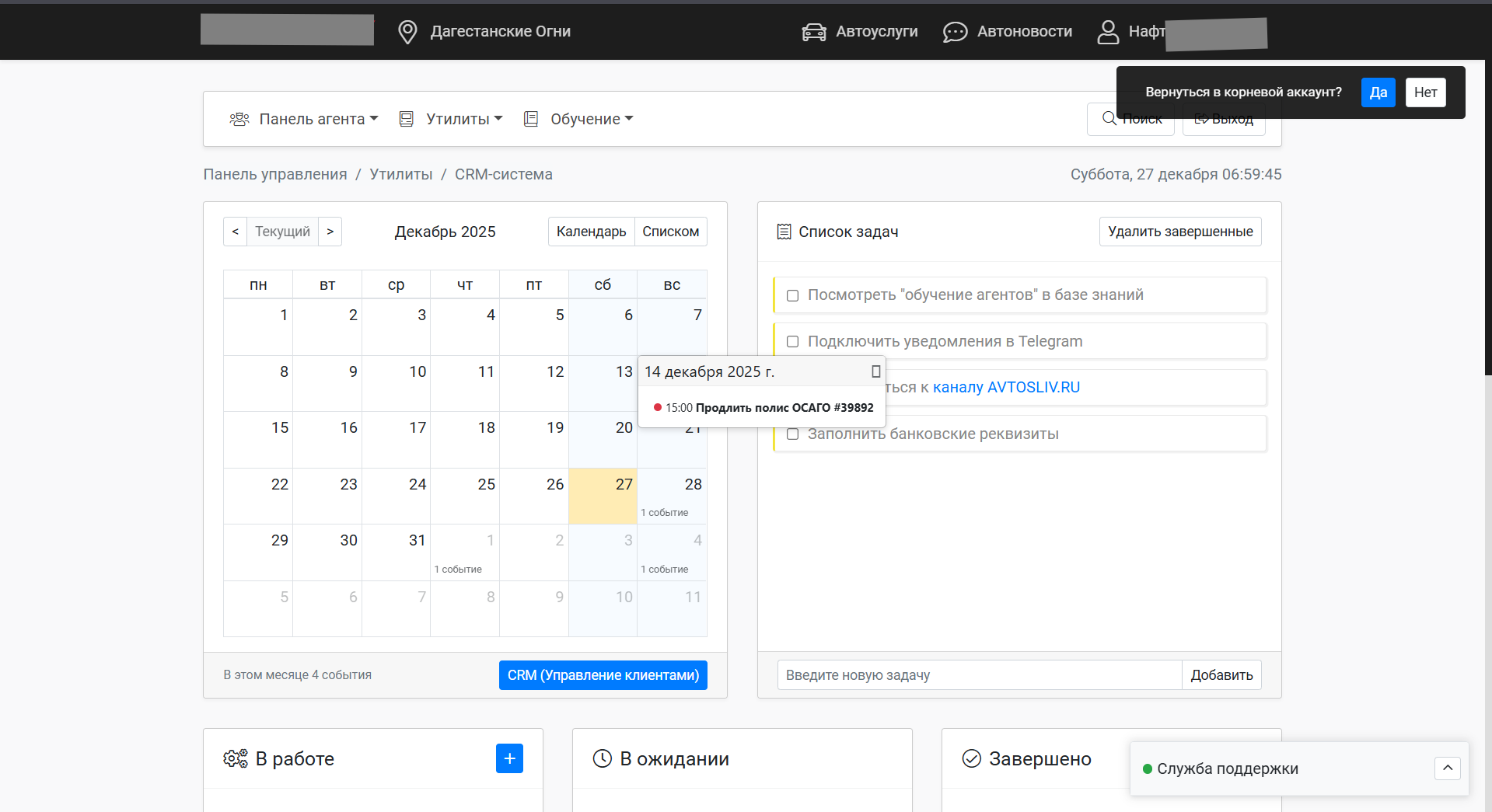Click the clock icon beside В ожидании
The width and height of the screenshot is (1492, 812).
coord(603,758)
